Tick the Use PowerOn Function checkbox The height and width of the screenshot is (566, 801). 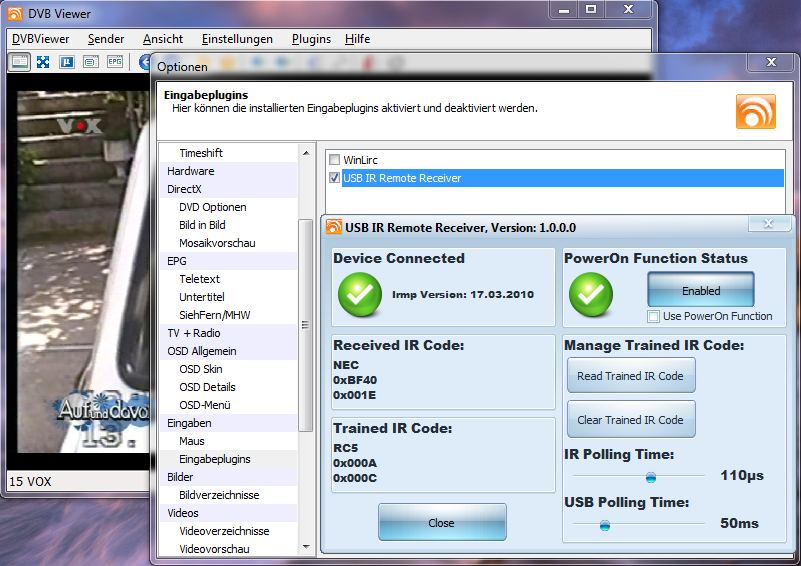(653, 316)
